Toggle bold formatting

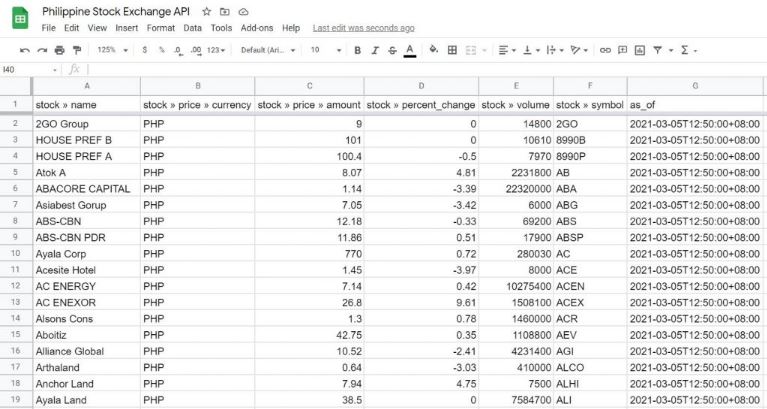tap(358, 50)
